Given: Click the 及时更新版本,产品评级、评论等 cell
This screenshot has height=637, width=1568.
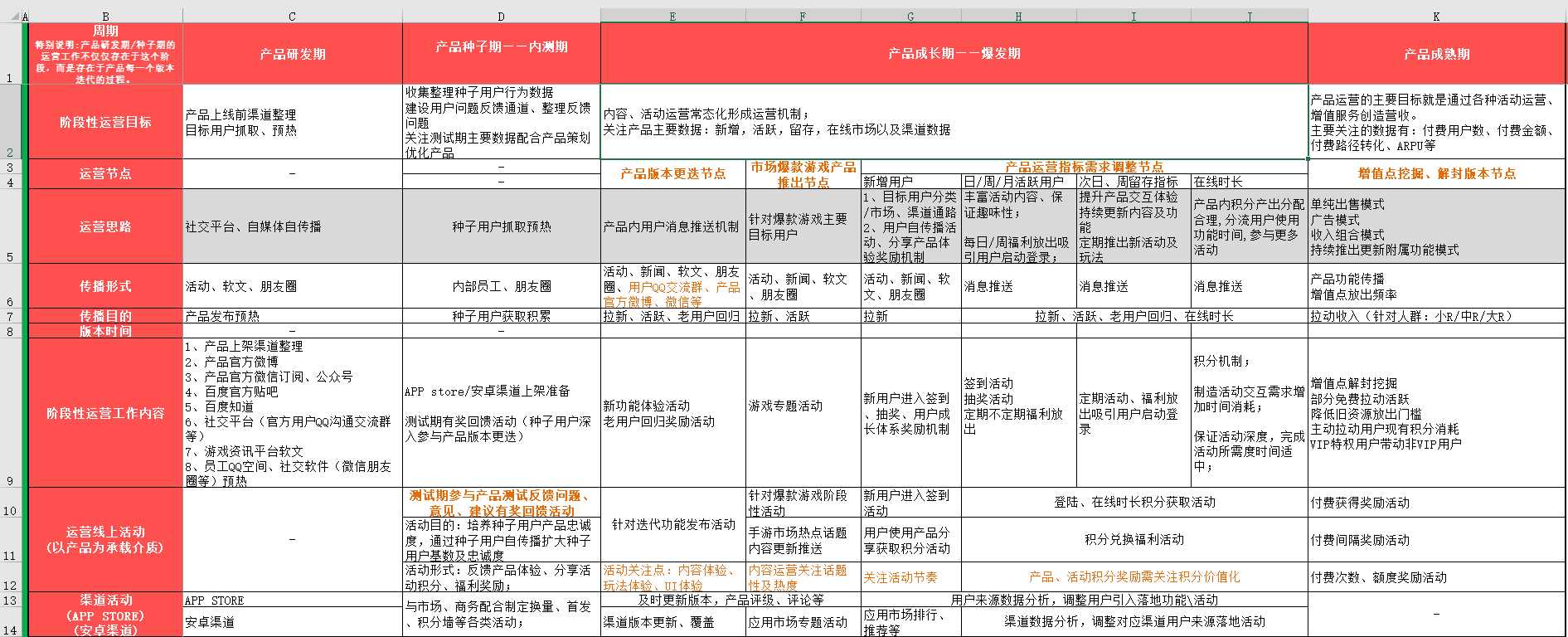Looking at the screenshot, I should coord(731,600).
